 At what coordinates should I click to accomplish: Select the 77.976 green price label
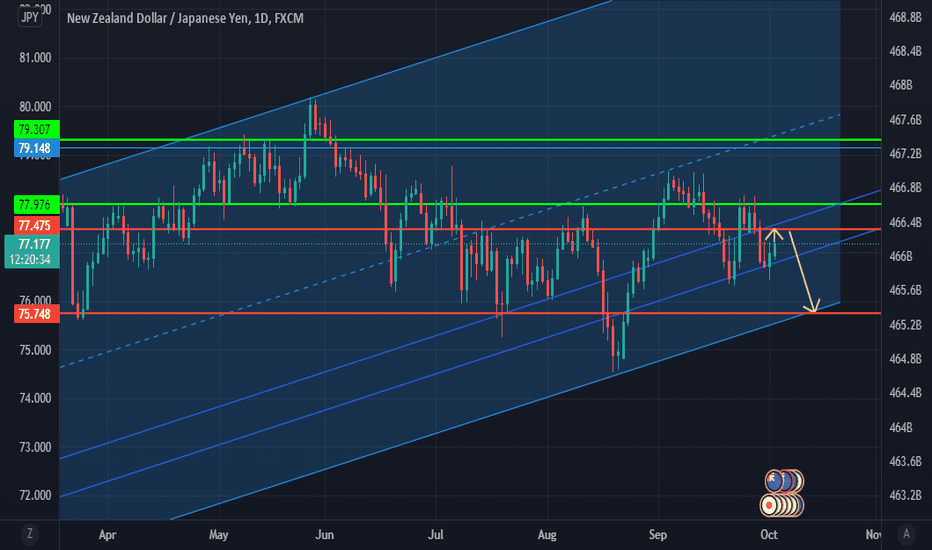pyautogui.click(x=36, y=205)
